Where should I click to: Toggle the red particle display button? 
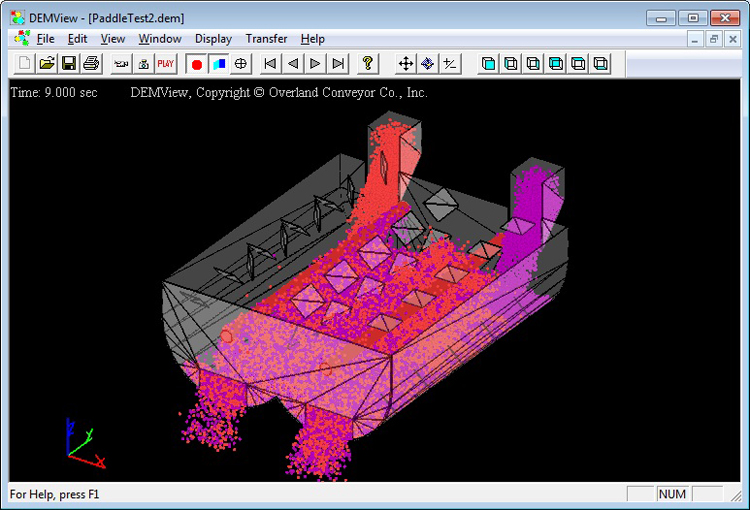(196, 64)
